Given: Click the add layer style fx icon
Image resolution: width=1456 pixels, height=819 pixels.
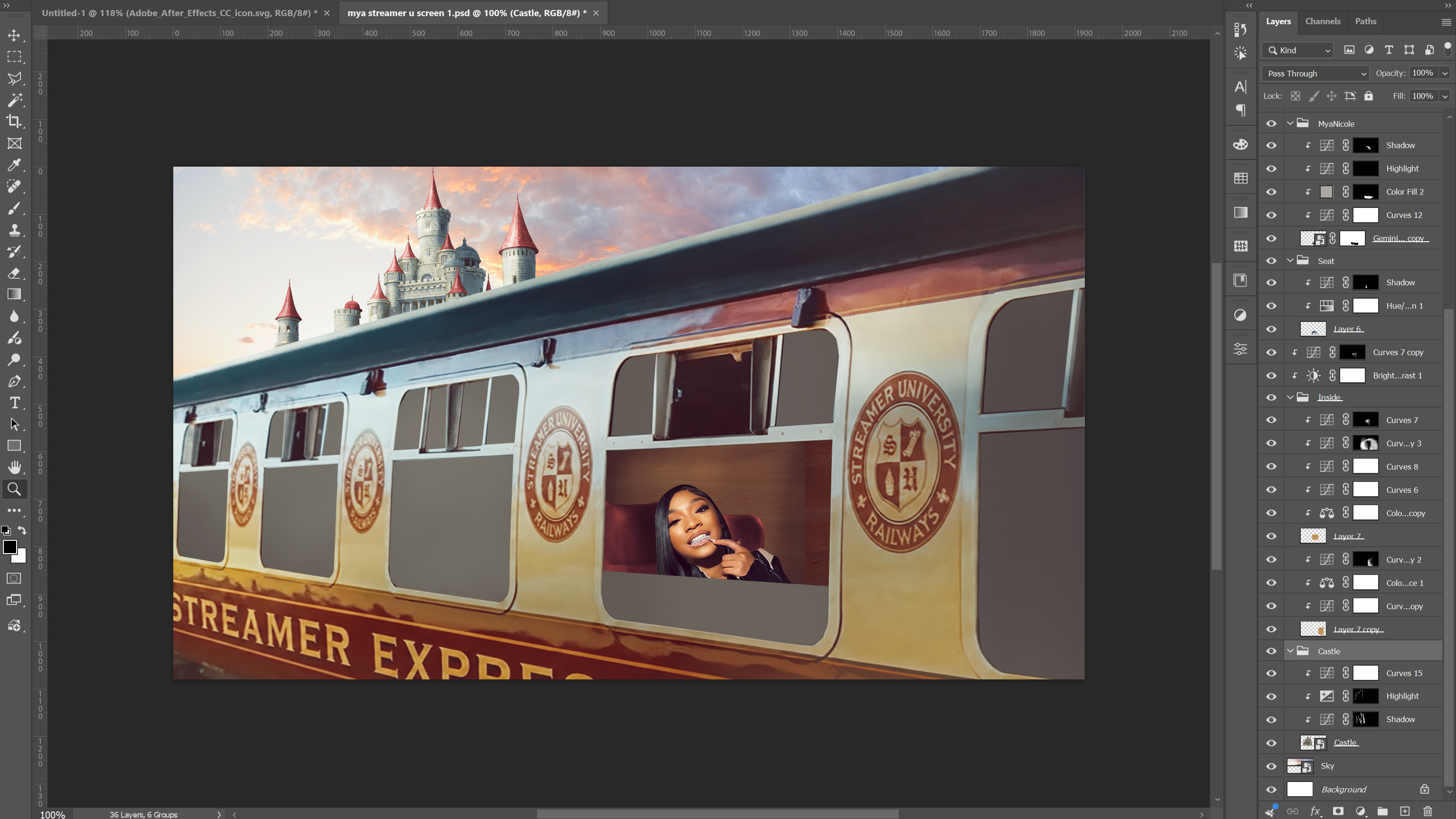Looking at the screenshot, I should [1315, 811].
